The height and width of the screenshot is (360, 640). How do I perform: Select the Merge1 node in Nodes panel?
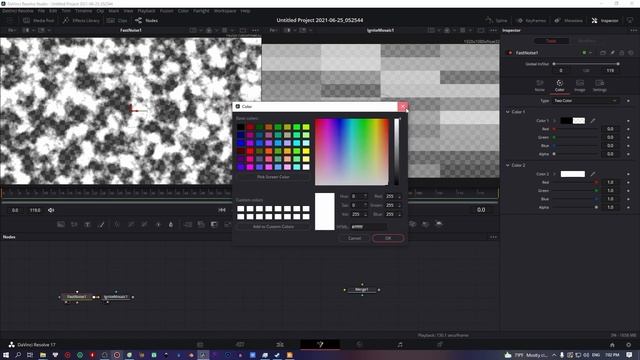362,289
